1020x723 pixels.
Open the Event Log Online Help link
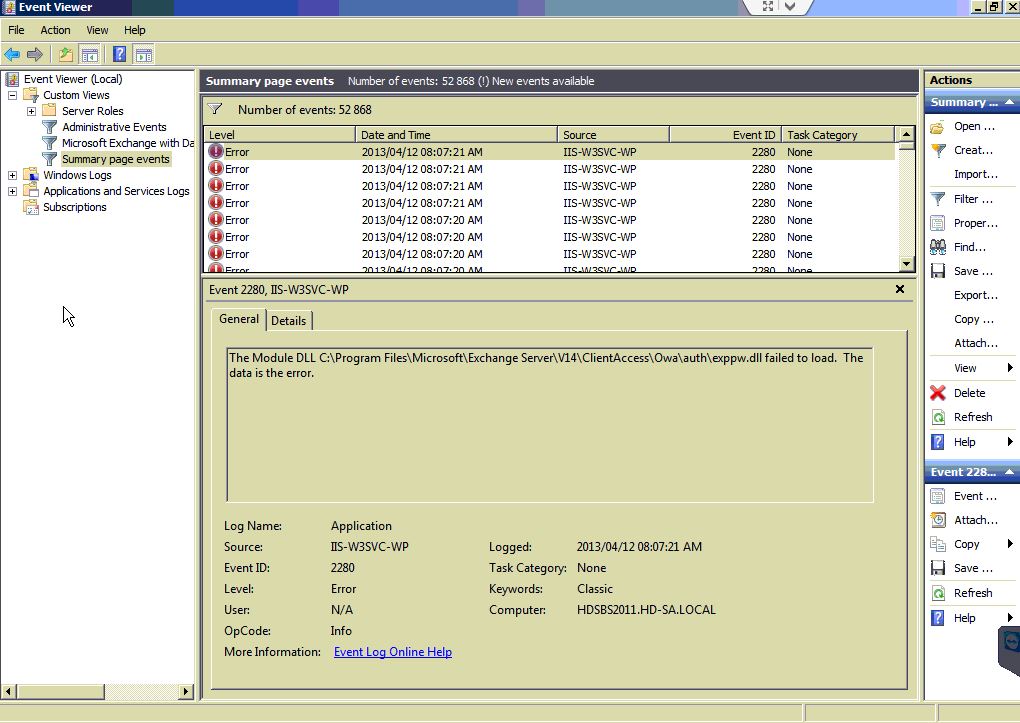tap(393, 652)
